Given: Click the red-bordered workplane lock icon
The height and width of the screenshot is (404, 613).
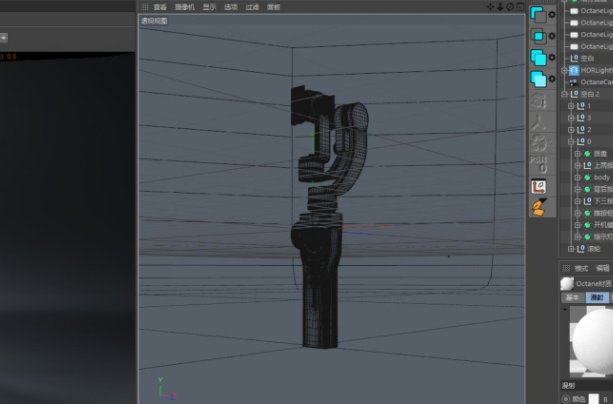Looking at the screenshot, I should (539, 186).
